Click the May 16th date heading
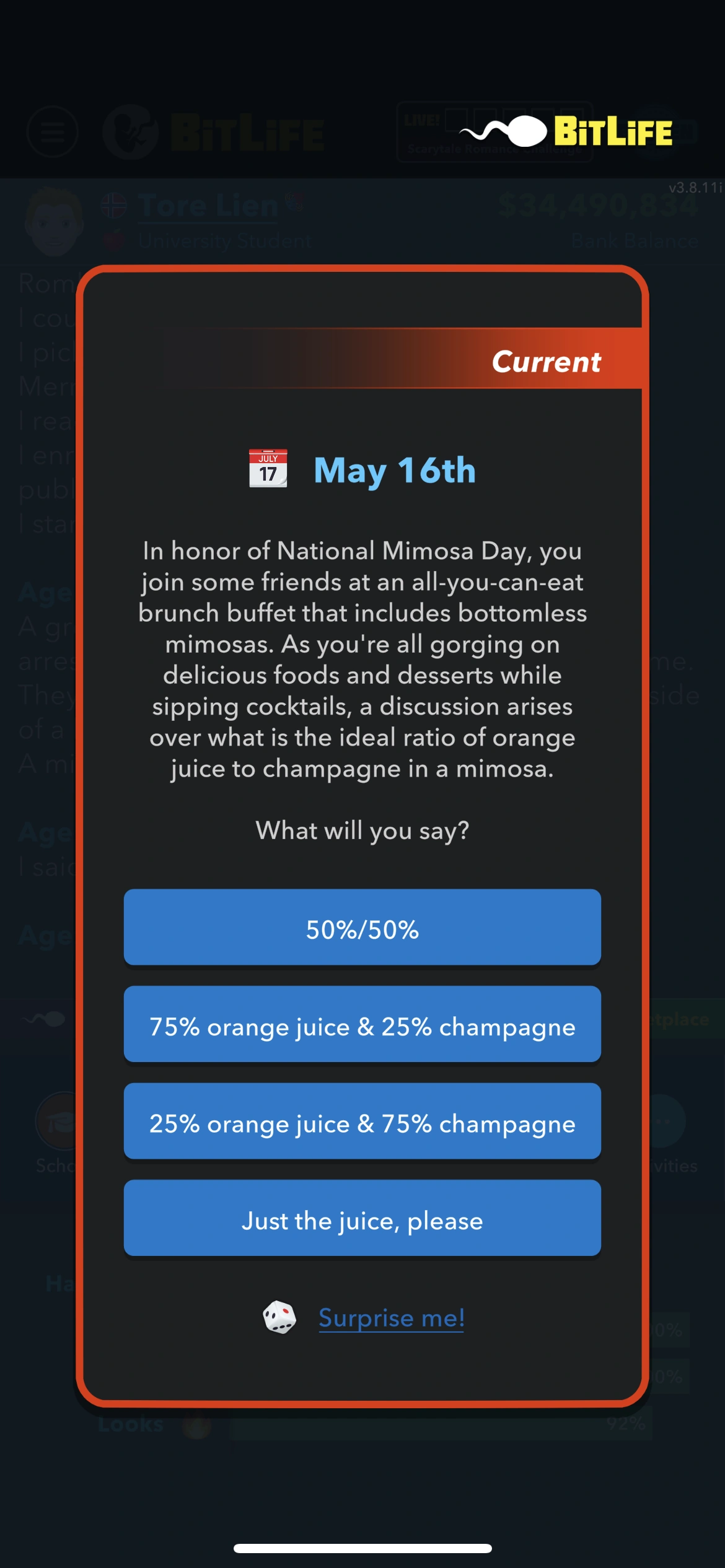Viewport: 725px width, 1568px height. (x=394, y=470)
